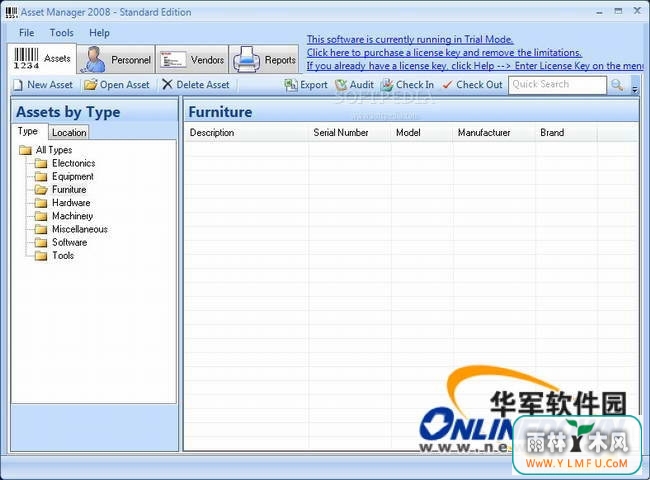Screen dimensions: 650x480
Task: Click the Check In icon
Action: [387, 85]
